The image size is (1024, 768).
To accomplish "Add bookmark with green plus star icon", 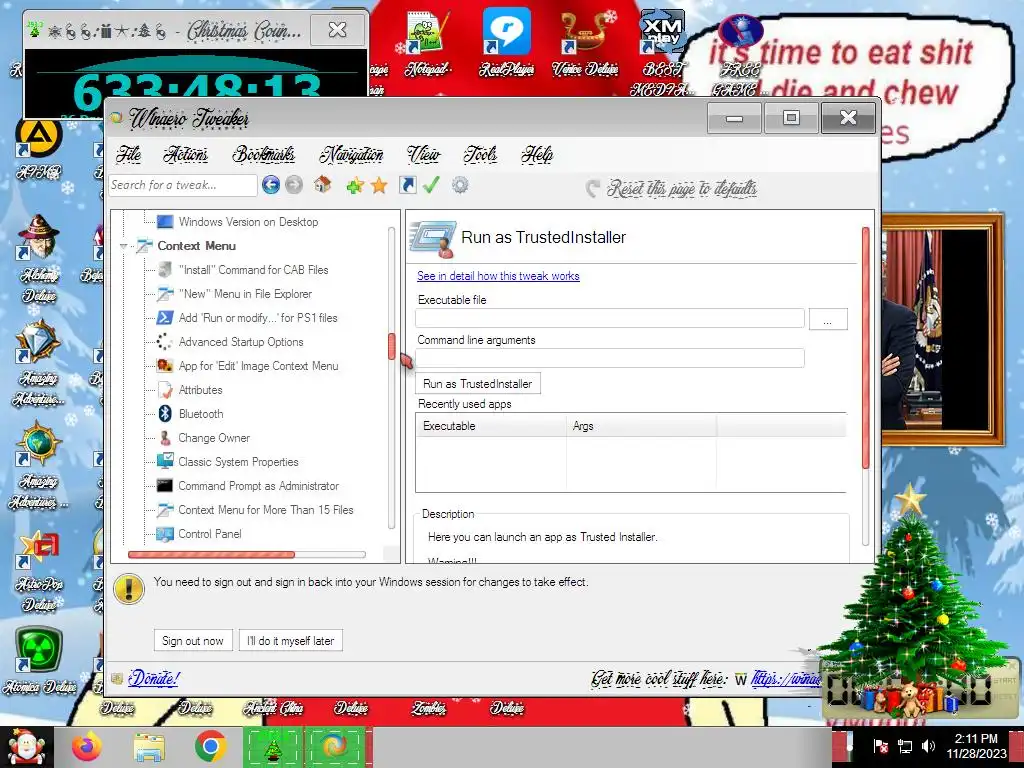I will [x=355, y=186].
